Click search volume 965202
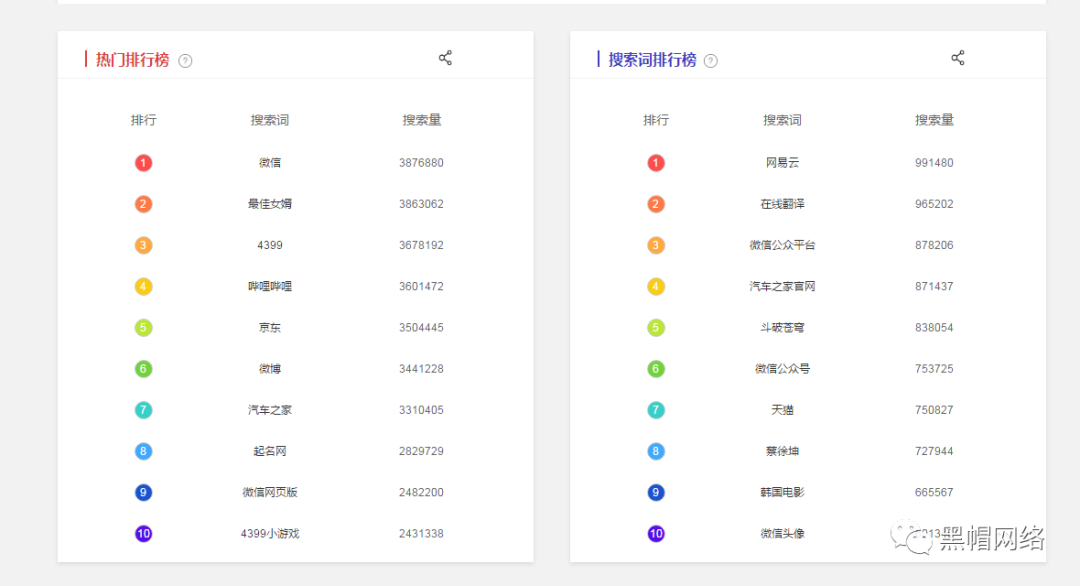The width and height of the screenshot is (1080, 586). click(934, 204)
